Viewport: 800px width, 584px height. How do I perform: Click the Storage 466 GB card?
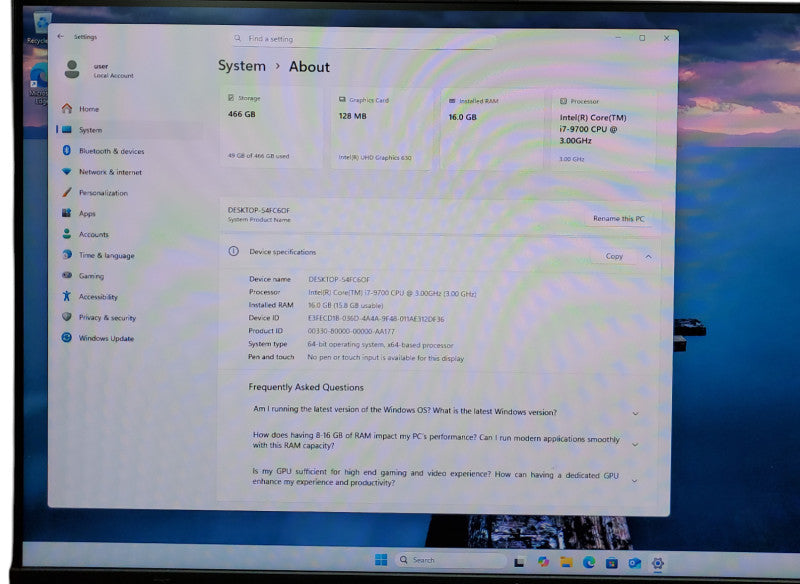(271, 128)
